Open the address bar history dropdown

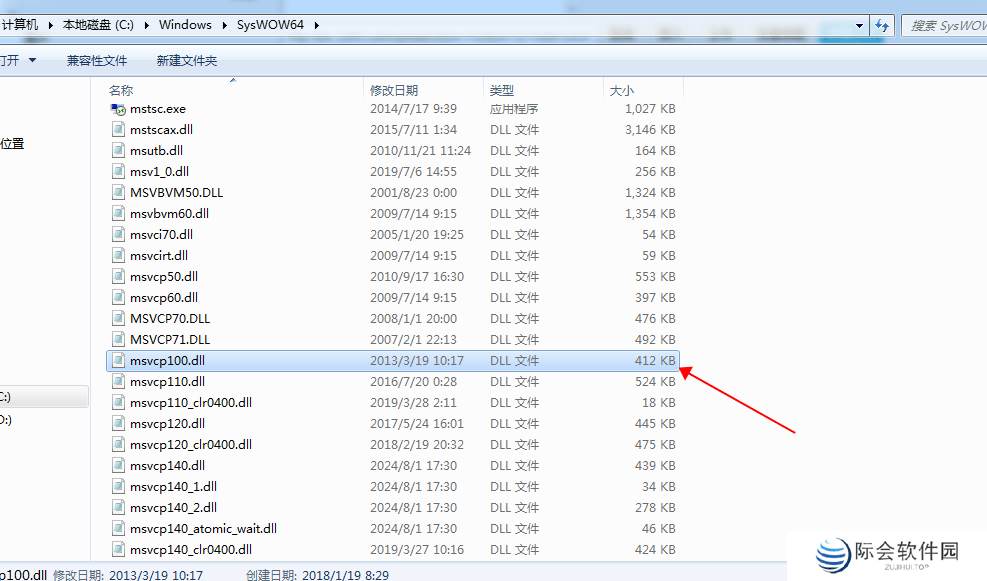[x=859, y=25]
